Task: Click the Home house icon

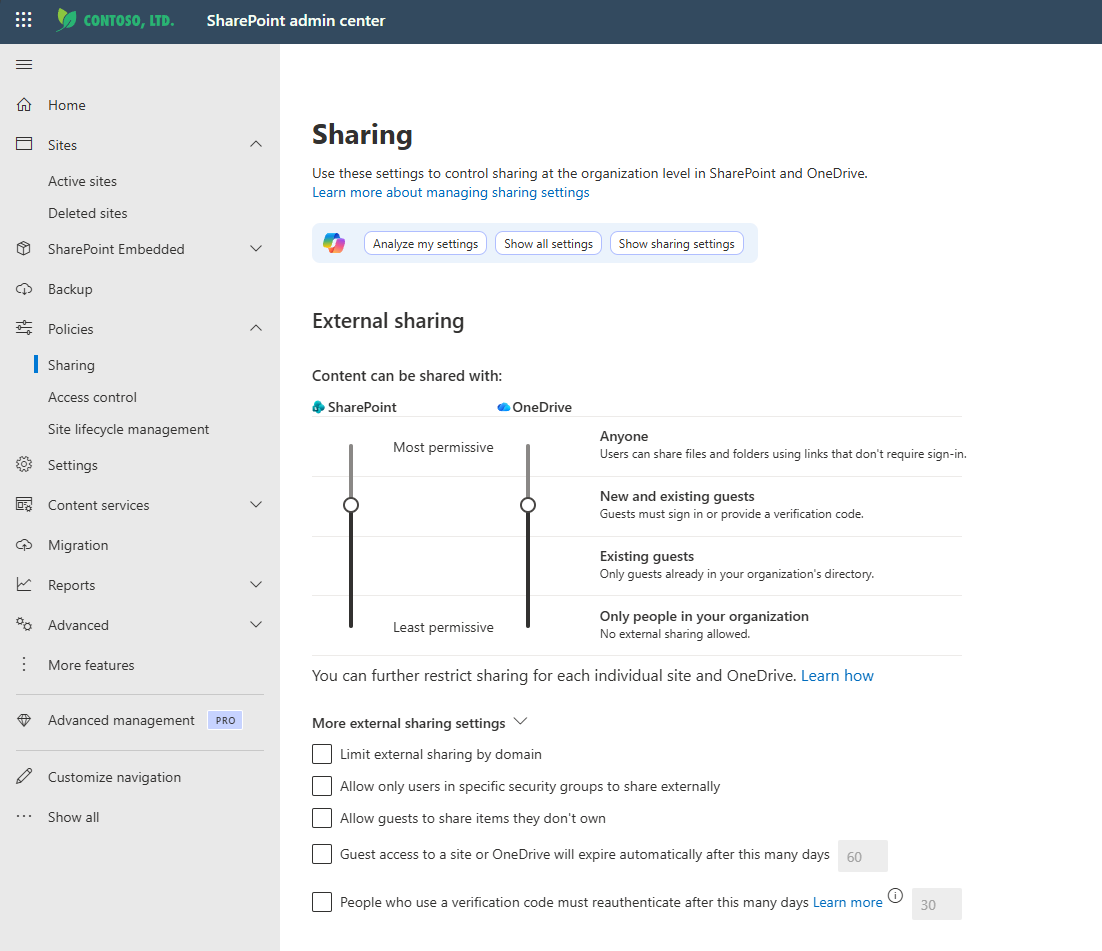Action: [x=24, y=105]
